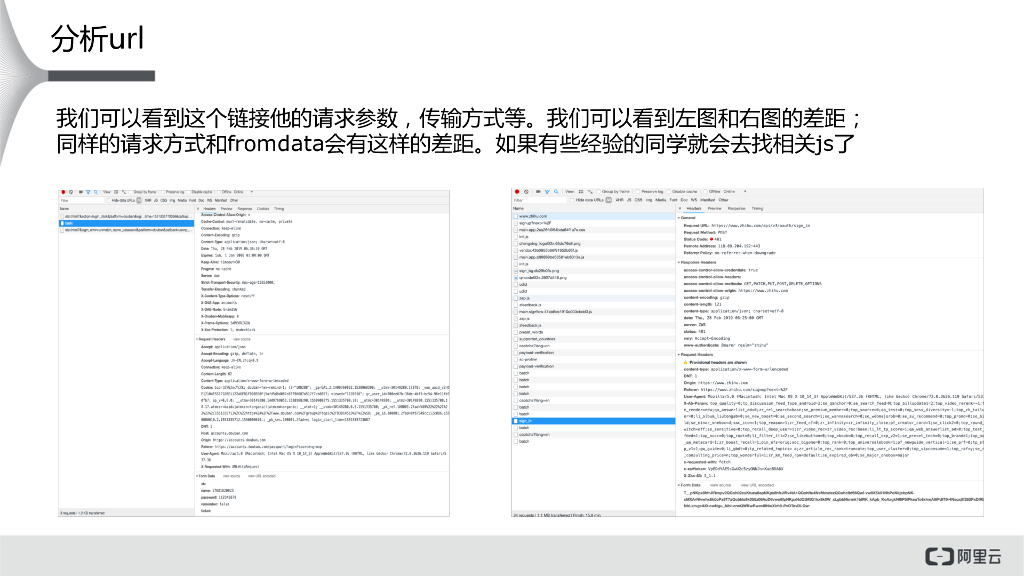The width and height of the screenshot is (1024, 576).
Task: Open the Preview tab in left DevTools
Action: click(226, 209)
